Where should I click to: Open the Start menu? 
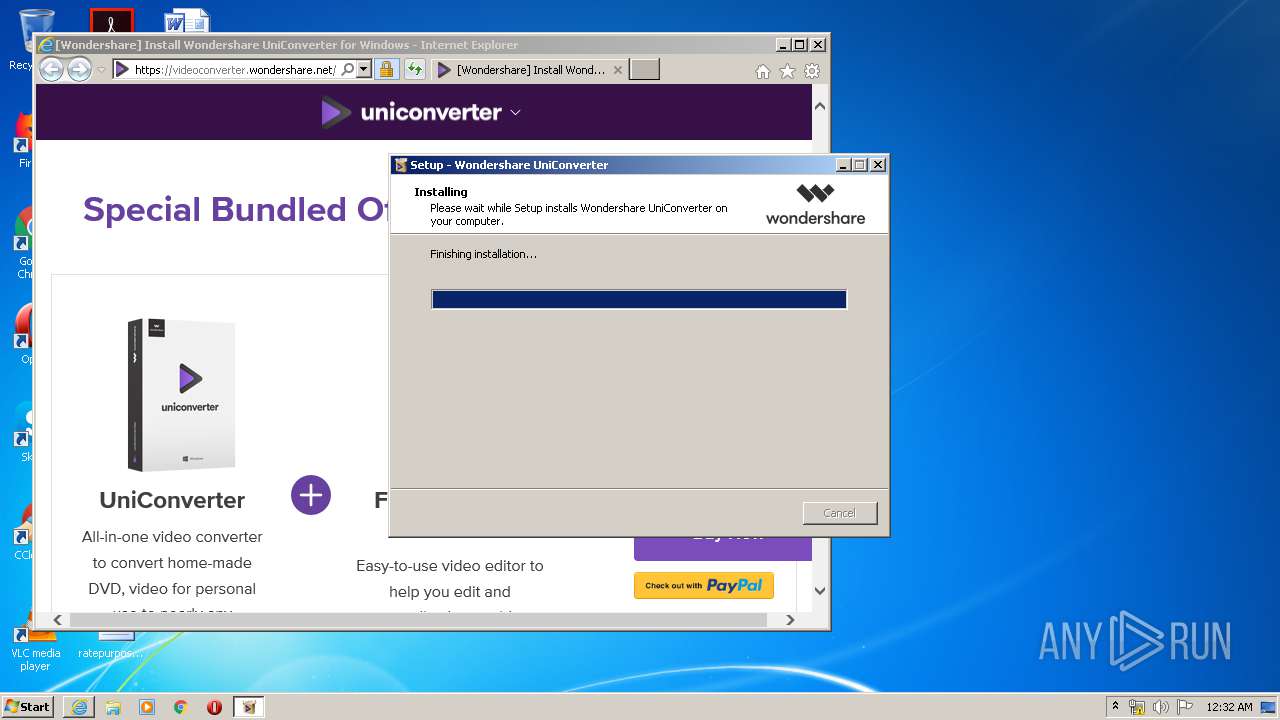pos(28,706)
